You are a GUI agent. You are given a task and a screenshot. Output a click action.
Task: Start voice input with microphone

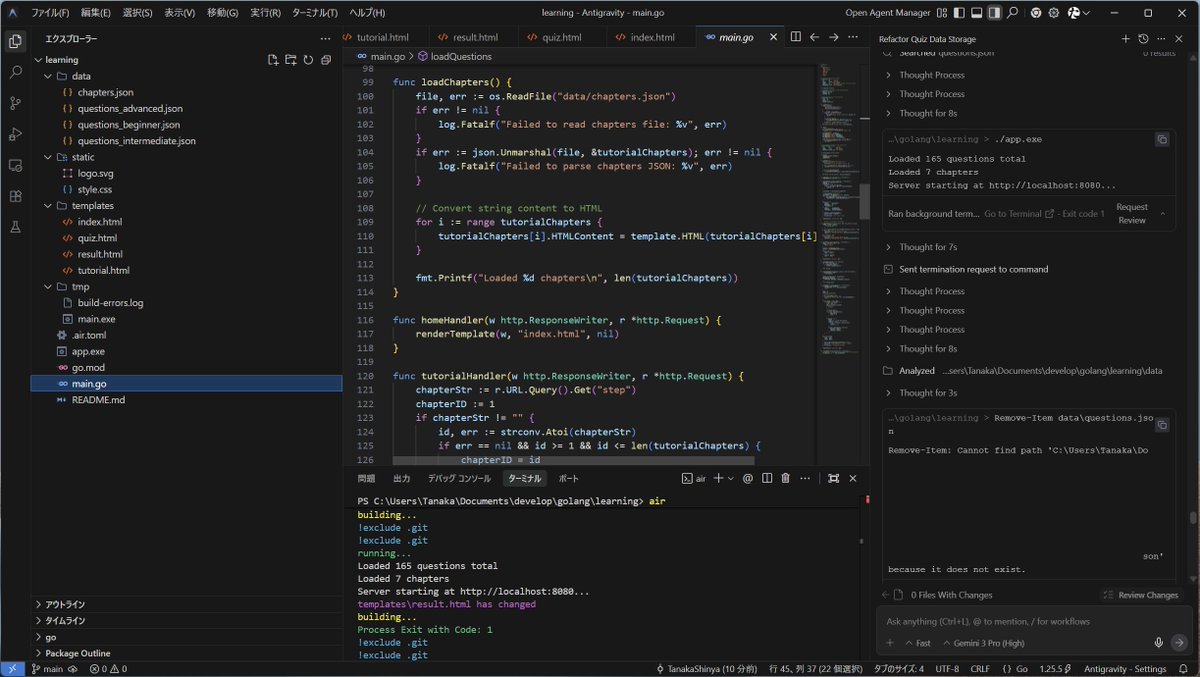point(1159,643)
